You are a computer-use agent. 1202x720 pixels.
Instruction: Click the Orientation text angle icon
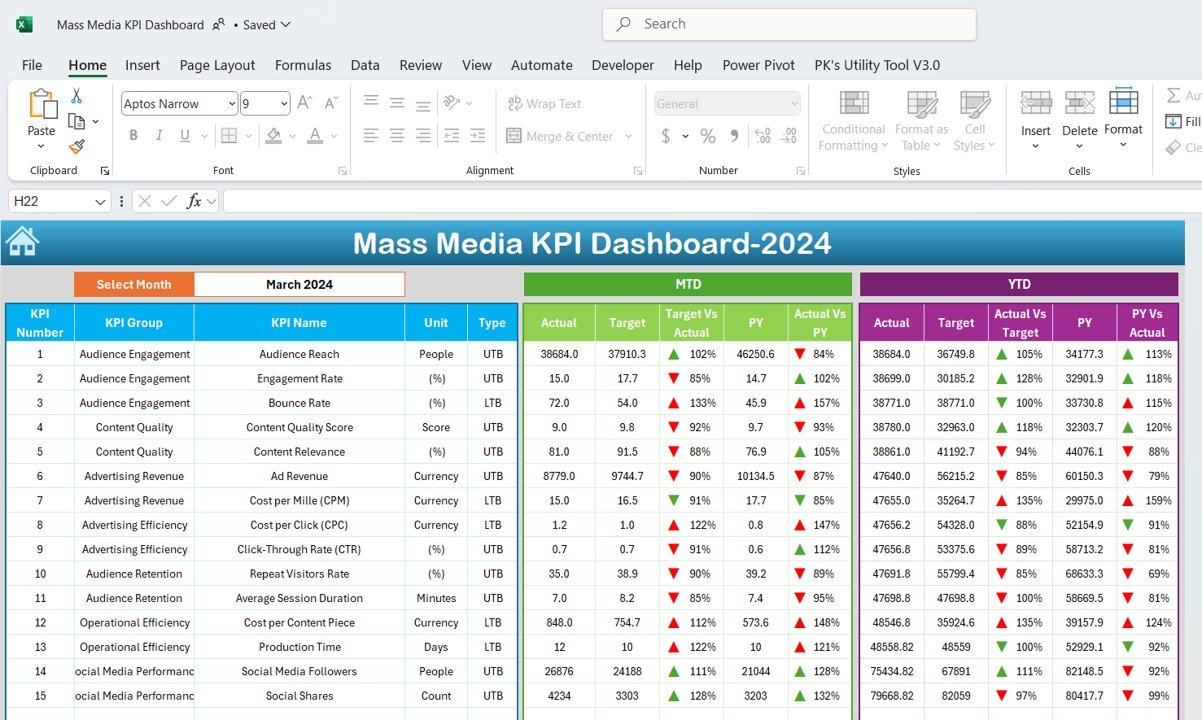tap(452, 102)
